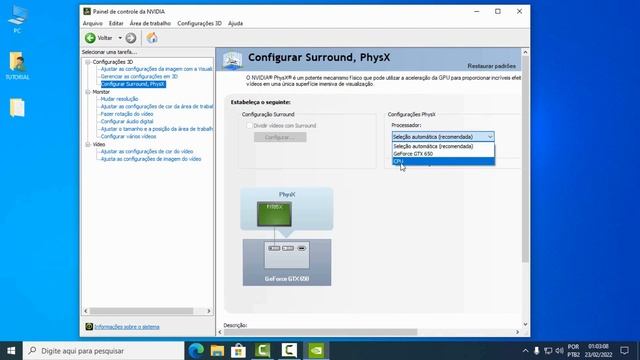This screenshot has height=360, width=640.
Task: Collapse the Vídeo tree node
Action: (x=87, y=144)
